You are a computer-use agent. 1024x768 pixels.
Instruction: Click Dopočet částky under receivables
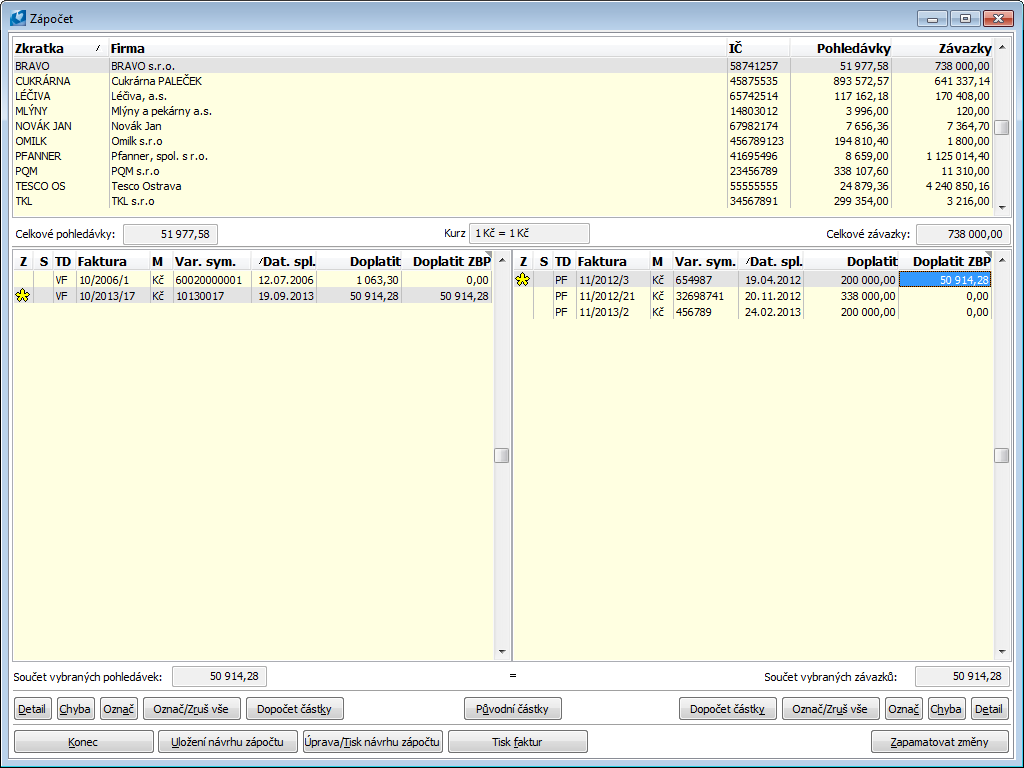pos(295,709)
